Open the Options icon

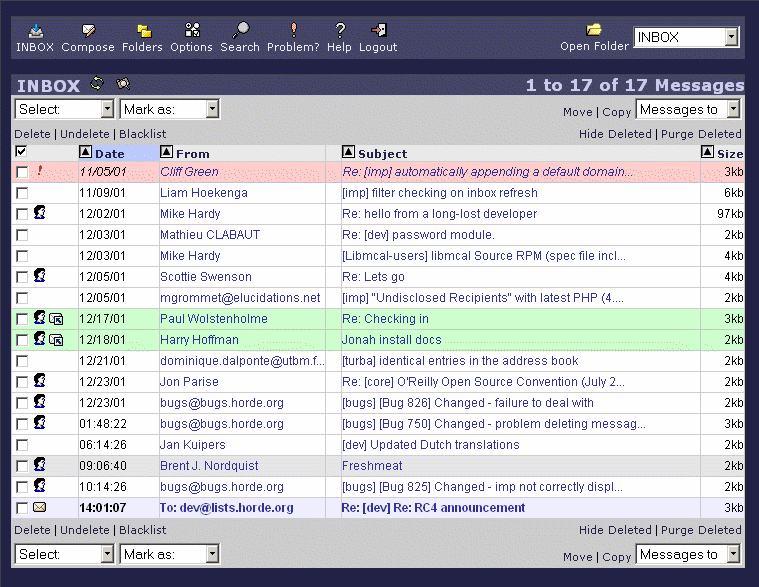[x=193, y=30]
